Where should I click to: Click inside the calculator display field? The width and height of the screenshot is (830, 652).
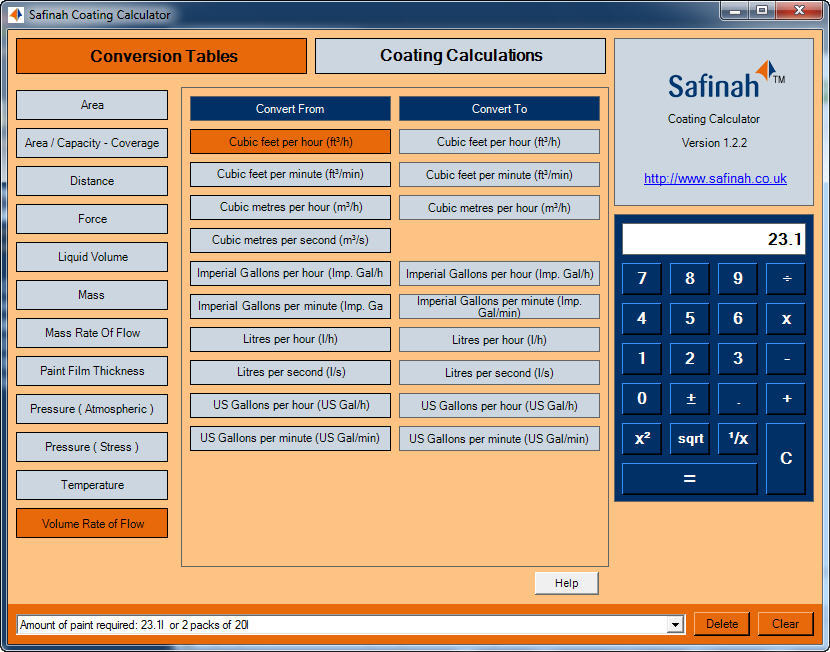tap(713, 238)
